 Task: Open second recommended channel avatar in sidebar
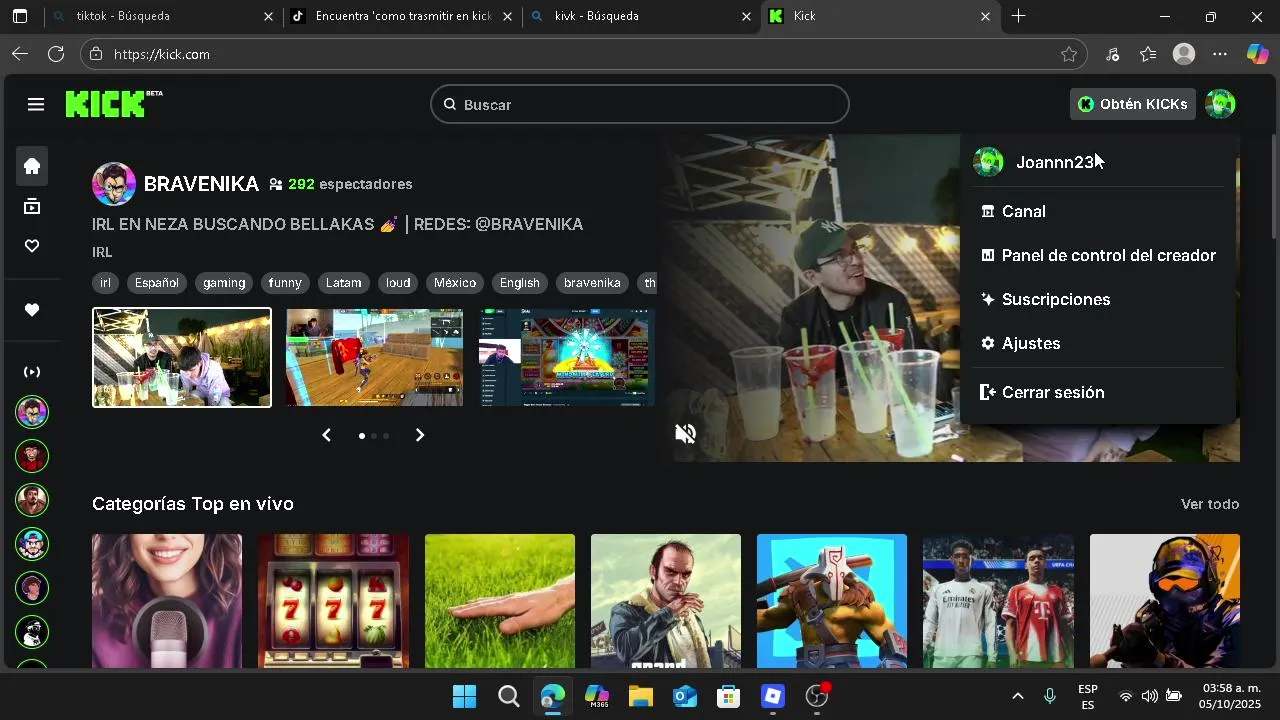(x=32, y=456)
